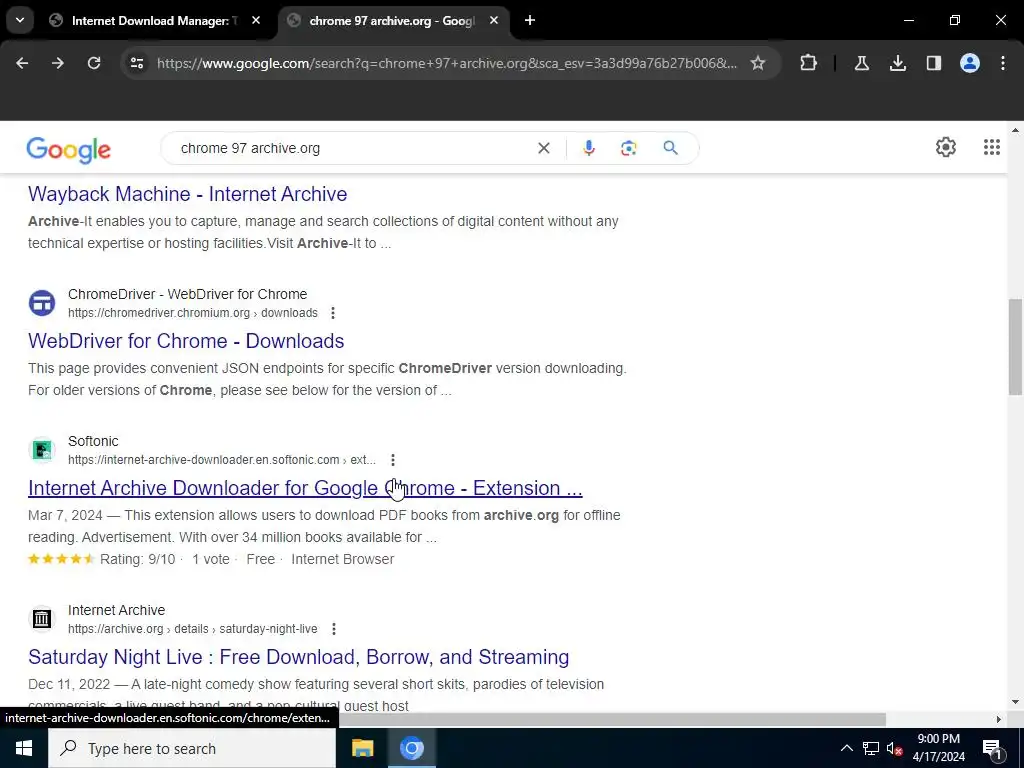Submit the Google search magnifier
This screenshot has height=768, width=1024.
671,148
